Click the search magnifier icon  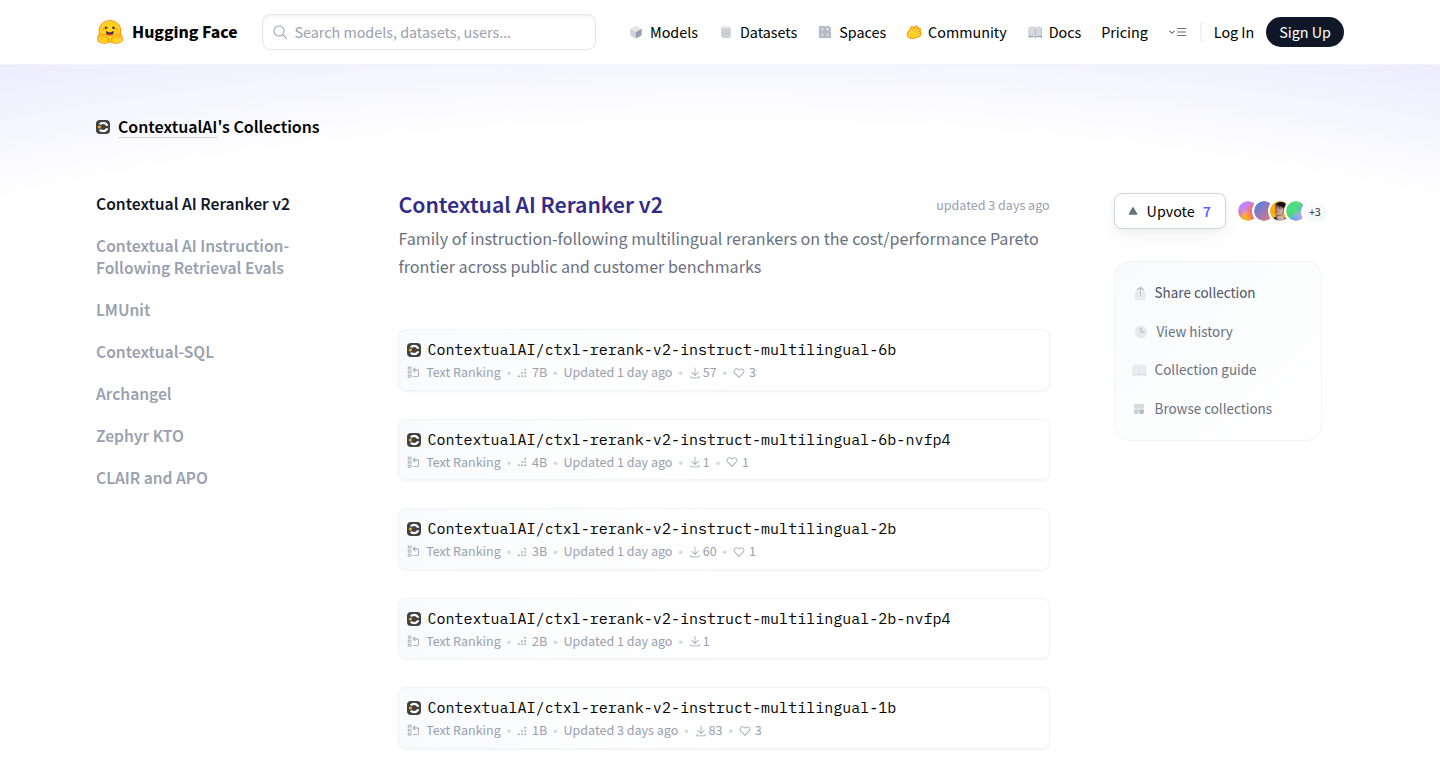pyautogui.click(x=281, y=32)
